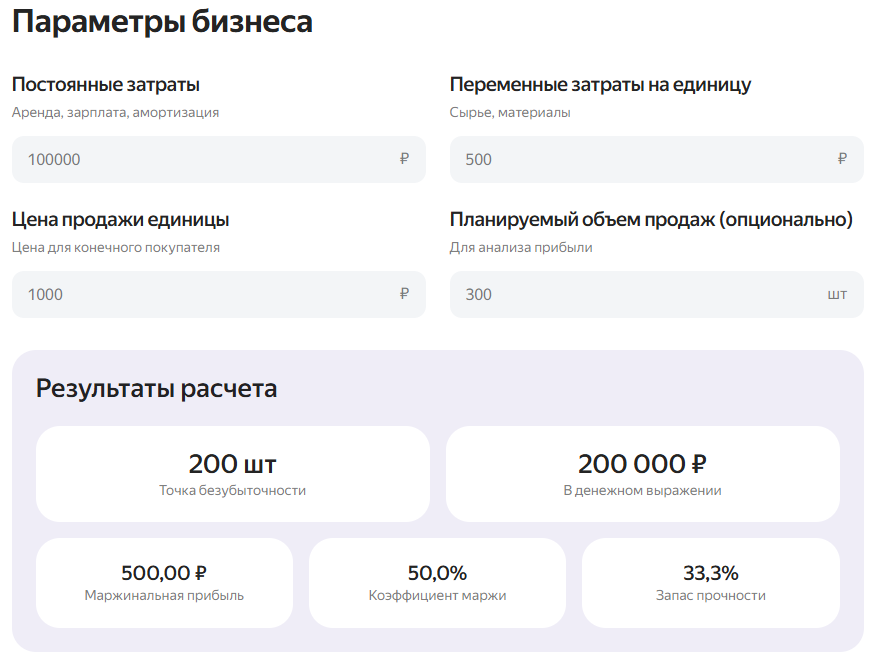Click the ruble sign in sale price field
Viewport: 879px width, 658px height.
[404, 294]
